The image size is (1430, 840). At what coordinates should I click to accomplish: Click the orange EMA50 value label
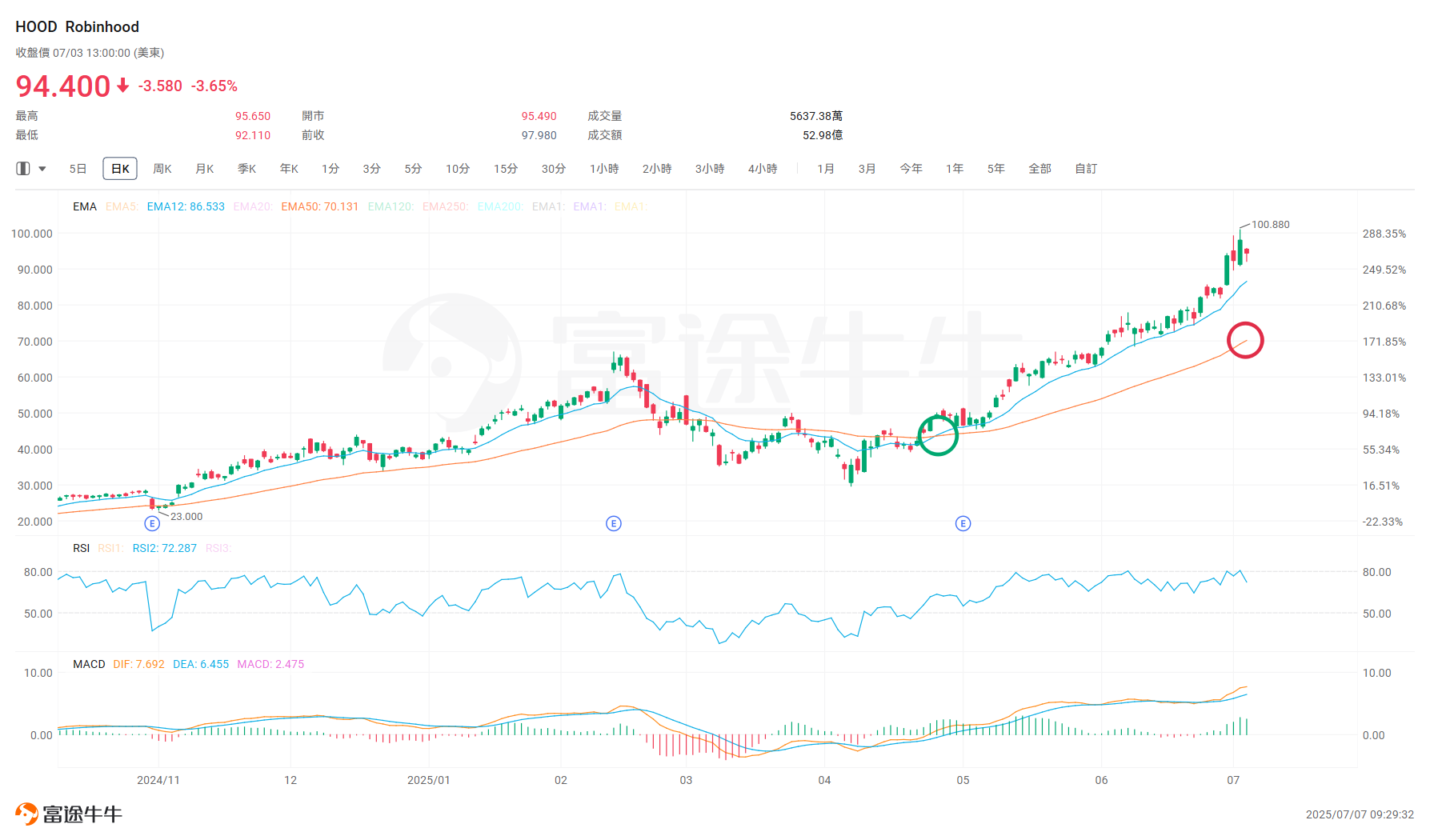tap(319, 206)
